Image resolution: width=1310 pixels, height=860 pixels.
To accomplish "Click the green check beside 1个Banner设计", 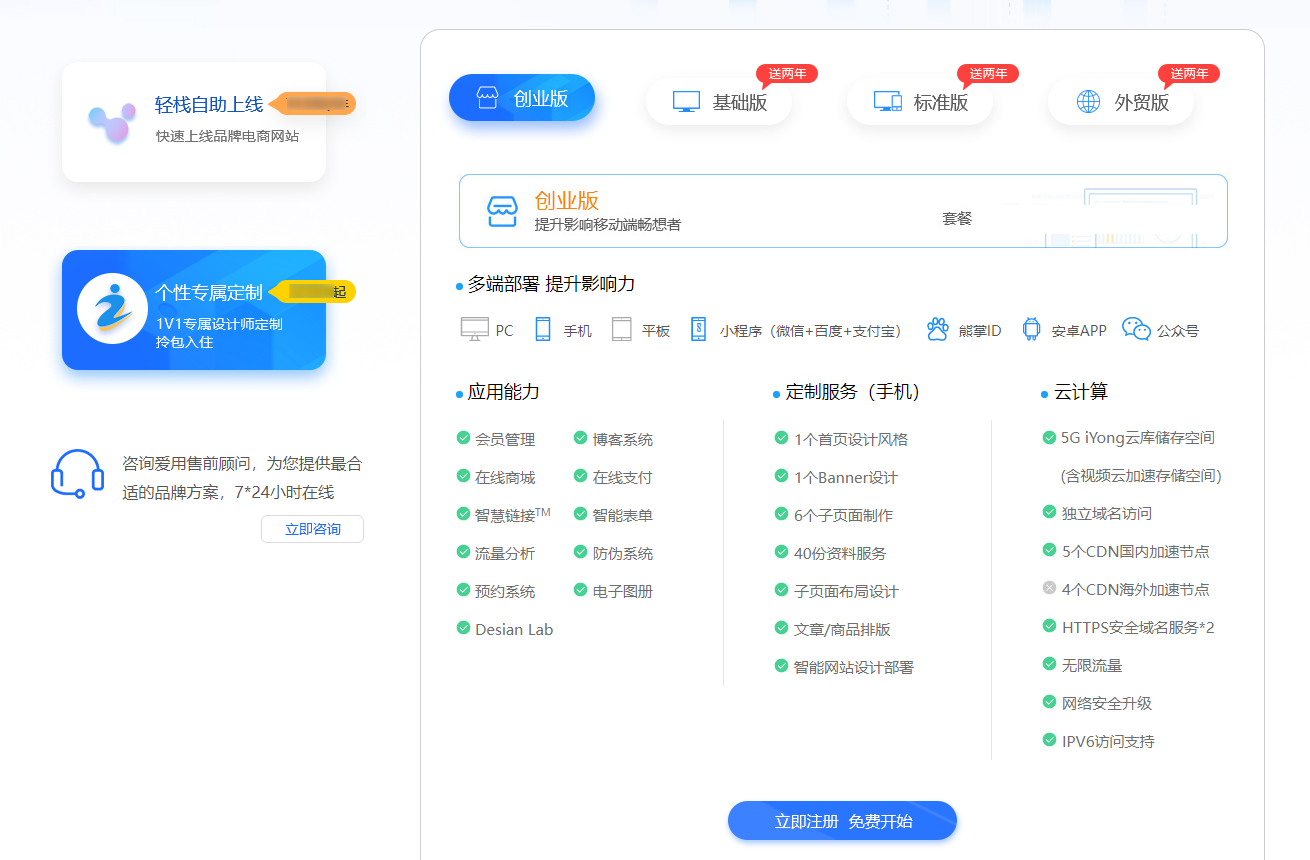I will (781, 476).
